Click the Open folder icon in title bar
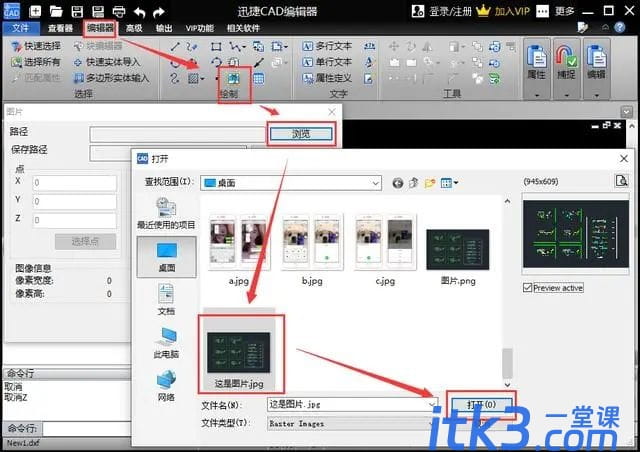Viewport: 640px width, 452px height. point(56,11)
